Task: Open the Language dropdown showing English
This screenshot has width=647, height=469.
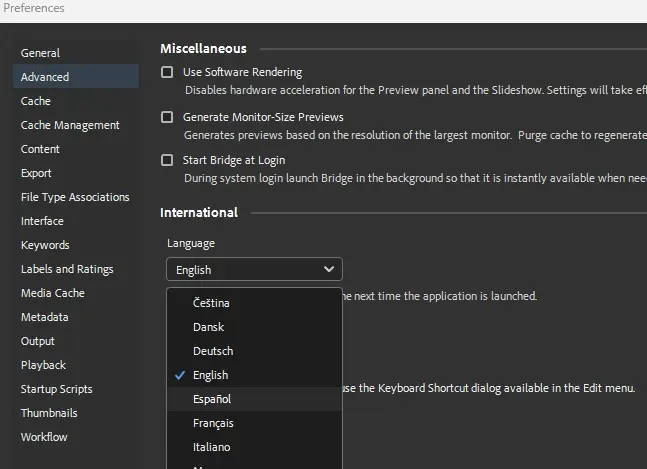Action: pos(254,269)
